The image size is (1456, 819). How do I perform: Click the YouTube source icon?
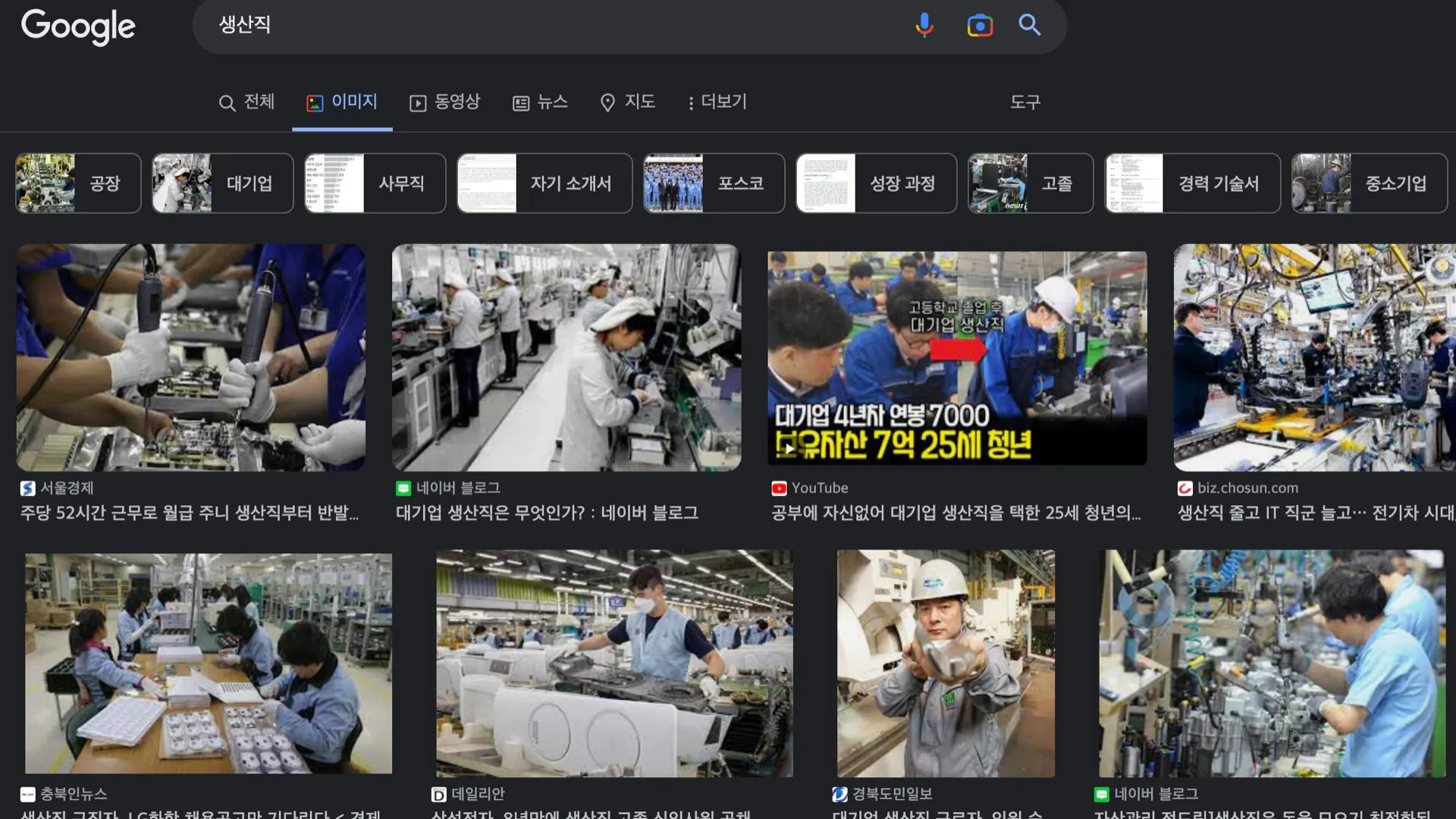pos(779,488)
